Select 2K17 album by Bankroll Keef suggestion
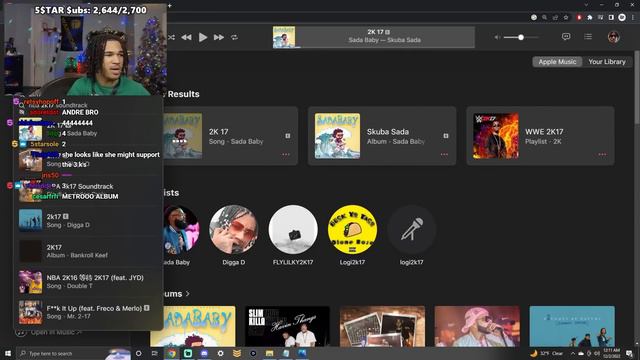Image resolution: width=640 pixels, height=360 pixels. pyautogui.click(x=89, y=251)
